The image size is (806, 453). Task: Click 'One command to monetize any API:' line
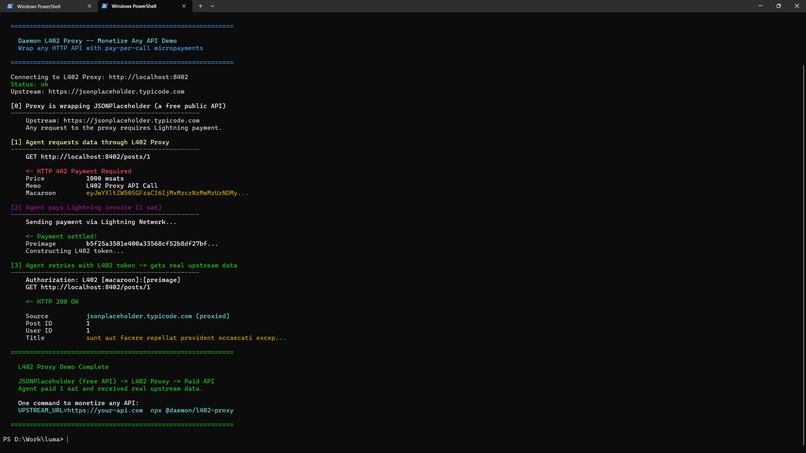[78, 403]
